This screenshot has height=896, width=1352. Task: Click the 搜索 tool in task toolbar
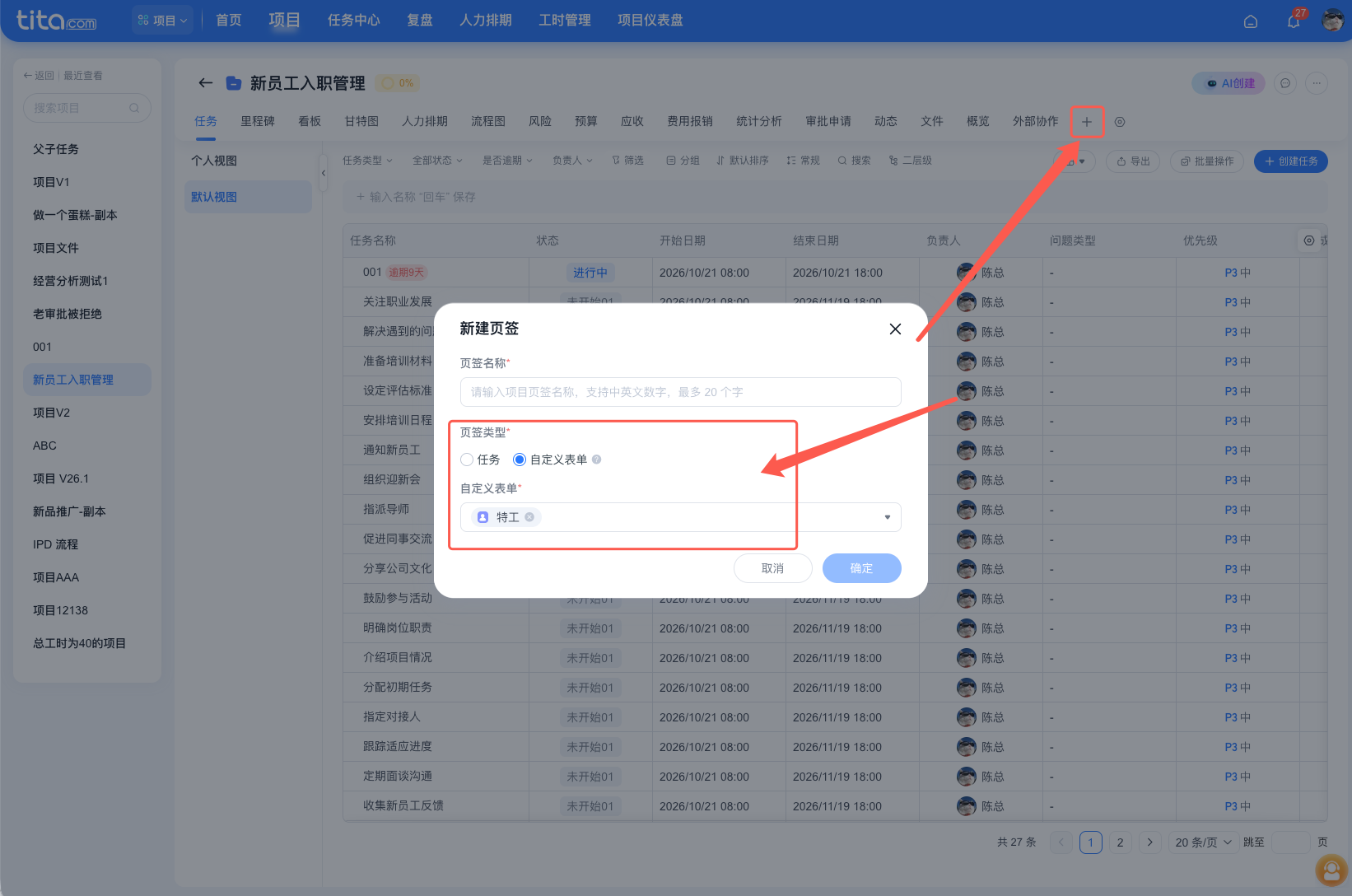coord(855,161)
